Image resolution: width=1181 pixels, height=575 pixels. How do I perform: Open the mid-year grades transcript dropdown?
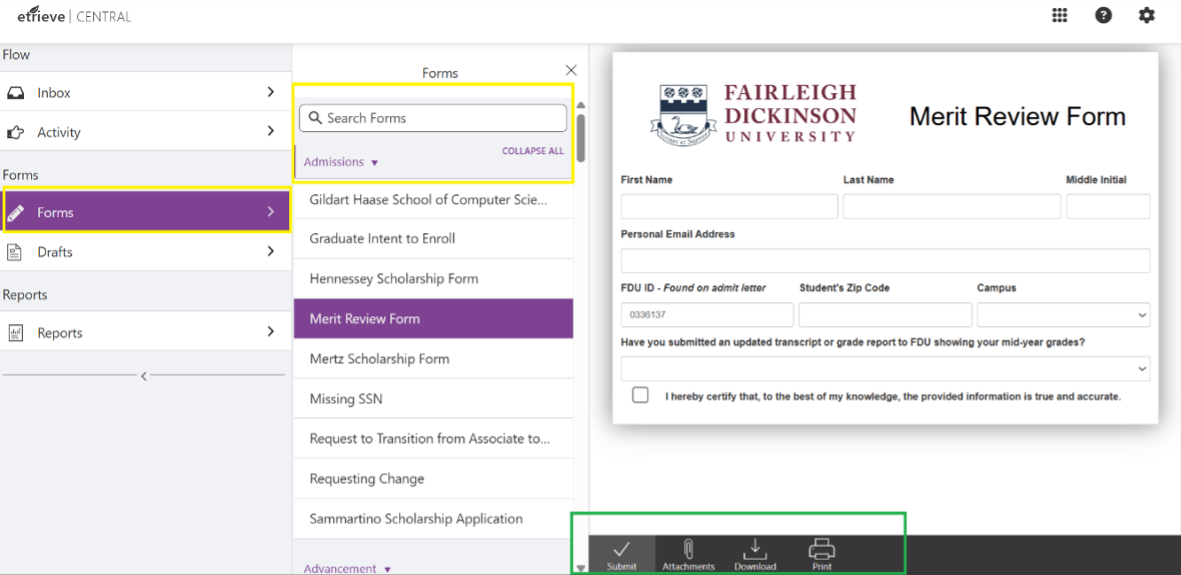point(885,369)
